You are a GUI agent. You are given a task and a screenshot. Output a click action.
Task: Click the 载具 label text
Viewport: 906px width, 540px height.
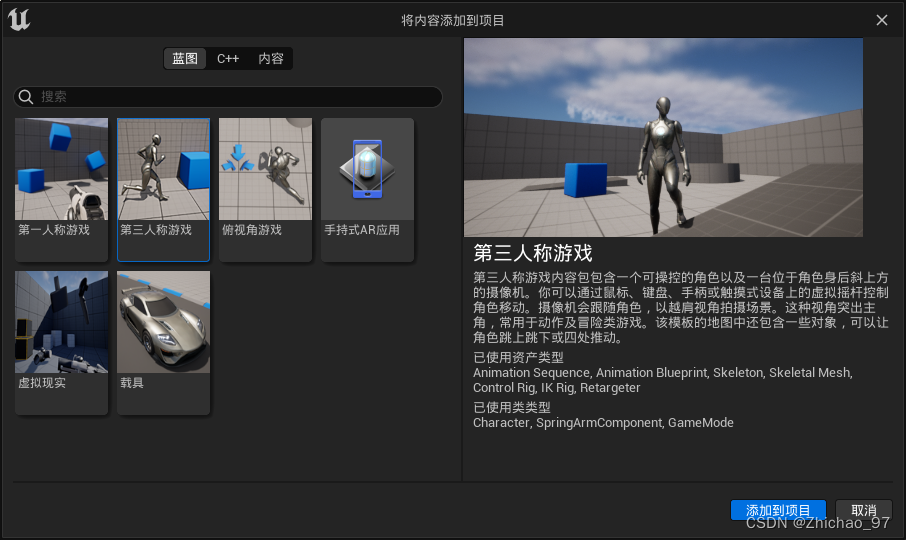pos(132,383)
